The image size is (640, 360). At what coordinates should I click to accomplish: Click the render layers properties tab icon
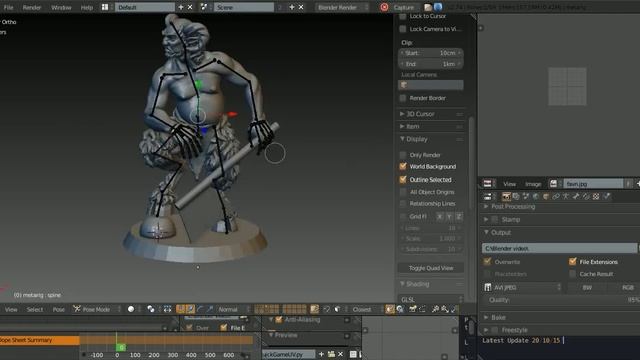point(516,197)
